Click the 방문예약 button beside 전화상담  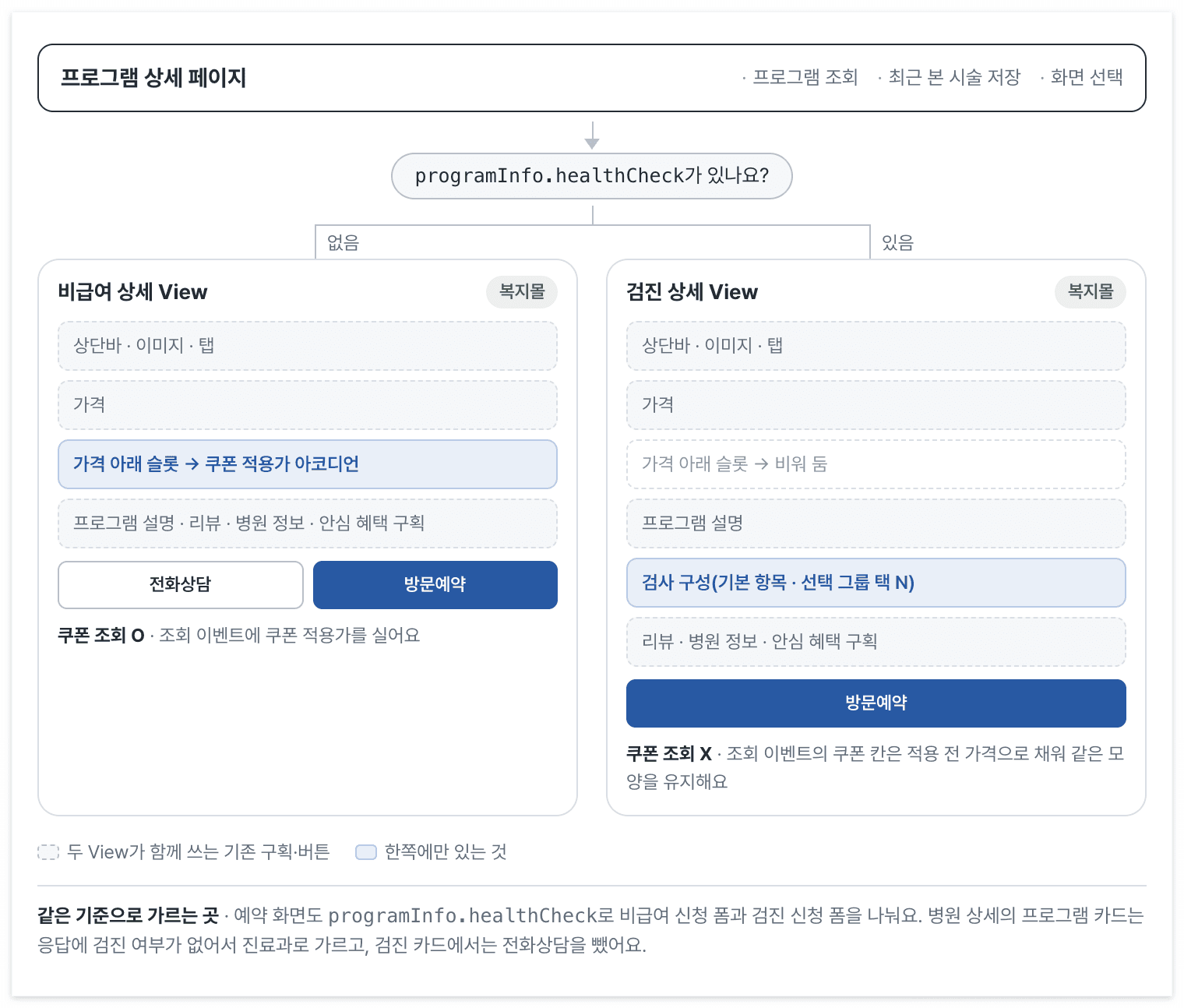tap(435, 585)
